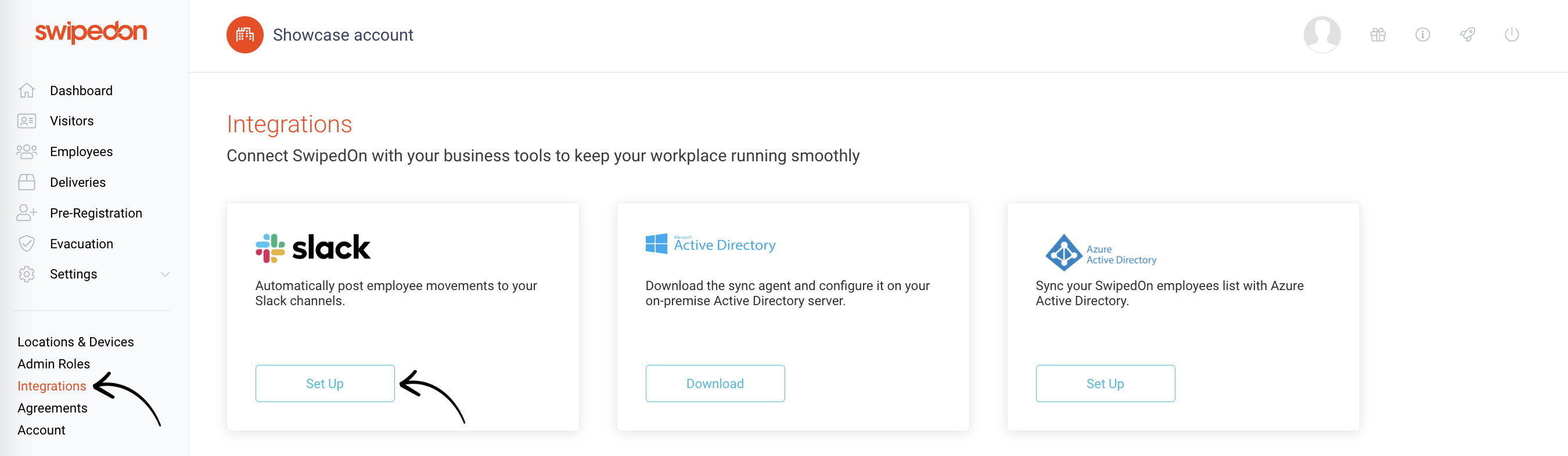Click the Microsoft Active Directory logo
This screenshot has height=456, width=1568.
point(710,244)
